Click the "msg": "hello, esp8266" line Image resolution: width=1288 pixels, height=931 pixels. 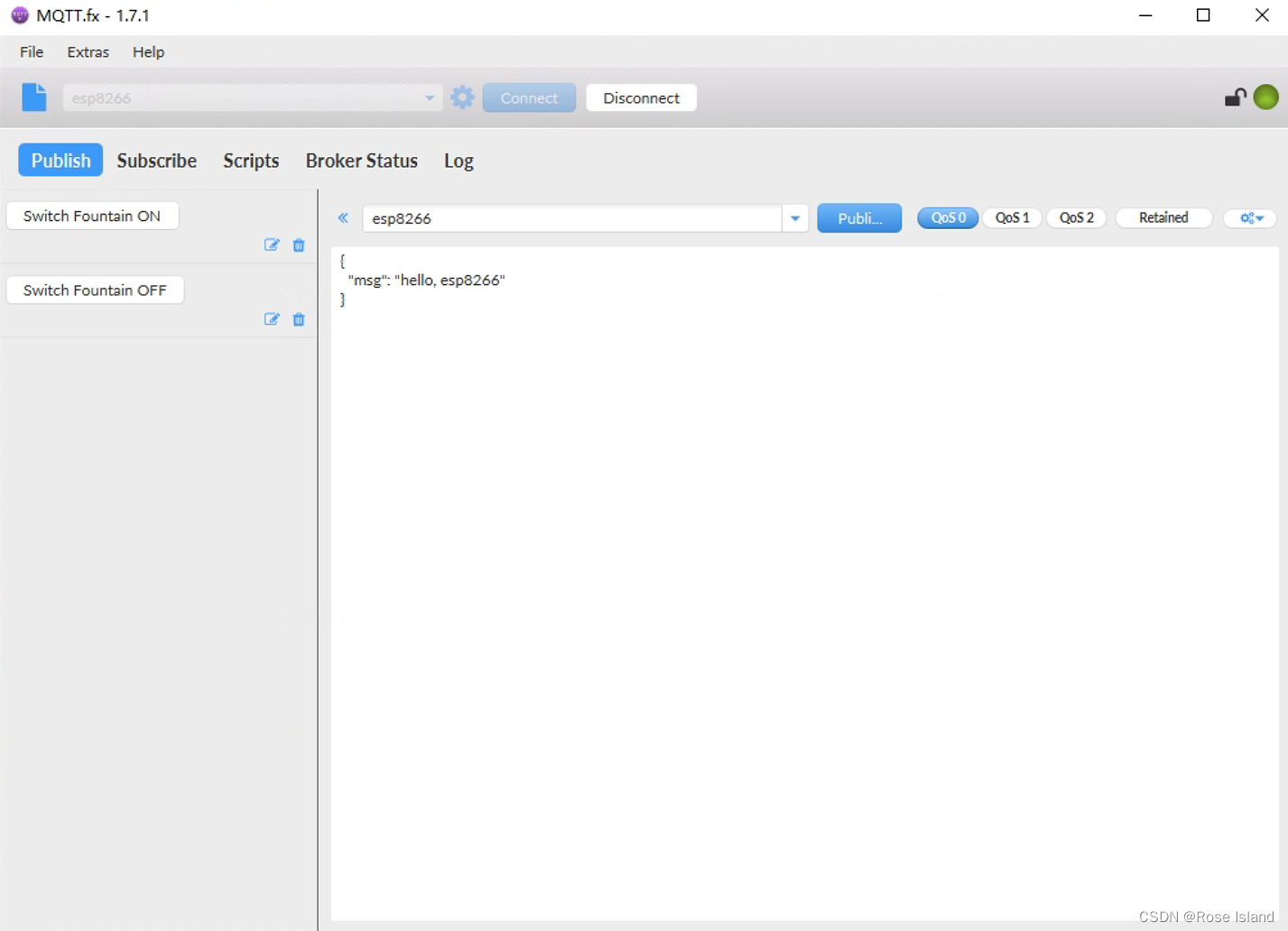click(426, 280)
